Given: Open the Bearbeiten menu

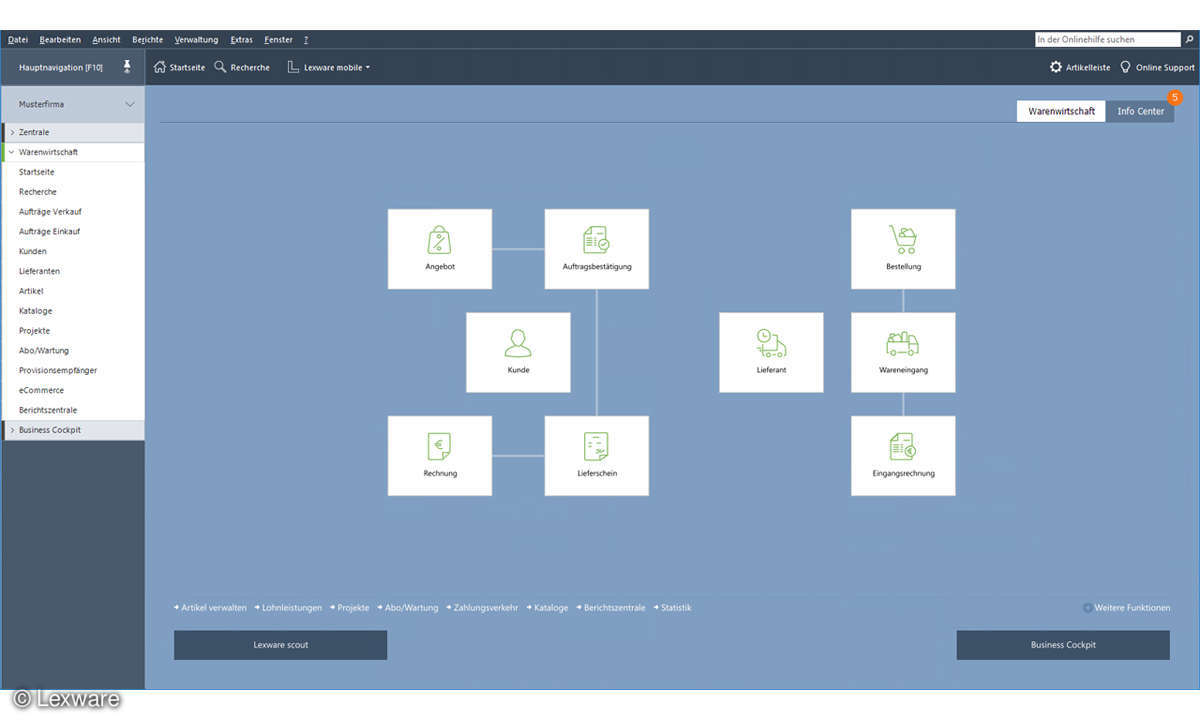Looking at the screenshot, I should tap(60, 40).
